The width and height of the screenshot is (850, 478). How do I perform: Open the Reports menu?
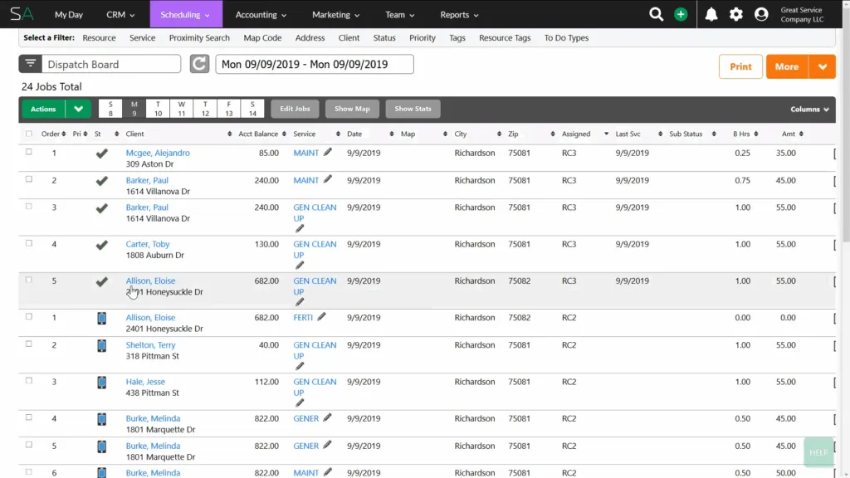tap(459, 15)
